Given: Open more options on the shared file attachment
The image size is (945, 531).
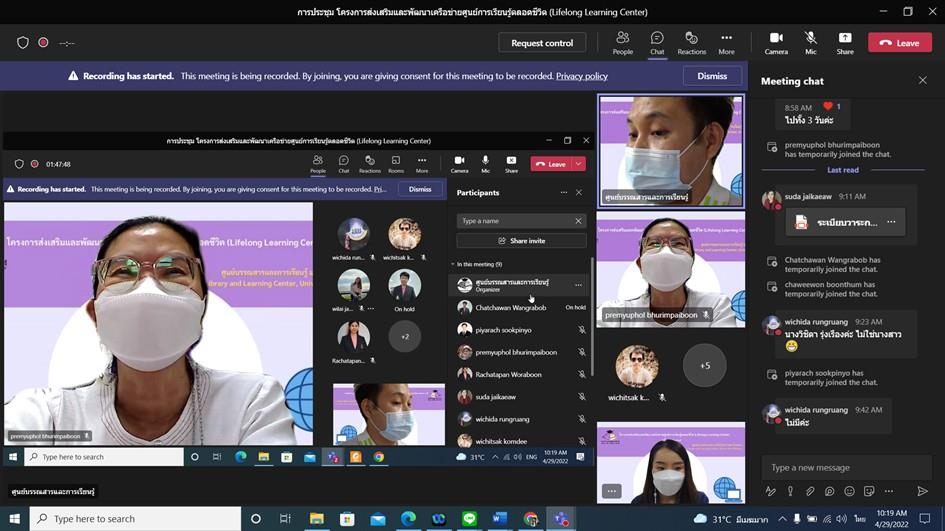Looking at the screenshot, I should pos(891,222).
